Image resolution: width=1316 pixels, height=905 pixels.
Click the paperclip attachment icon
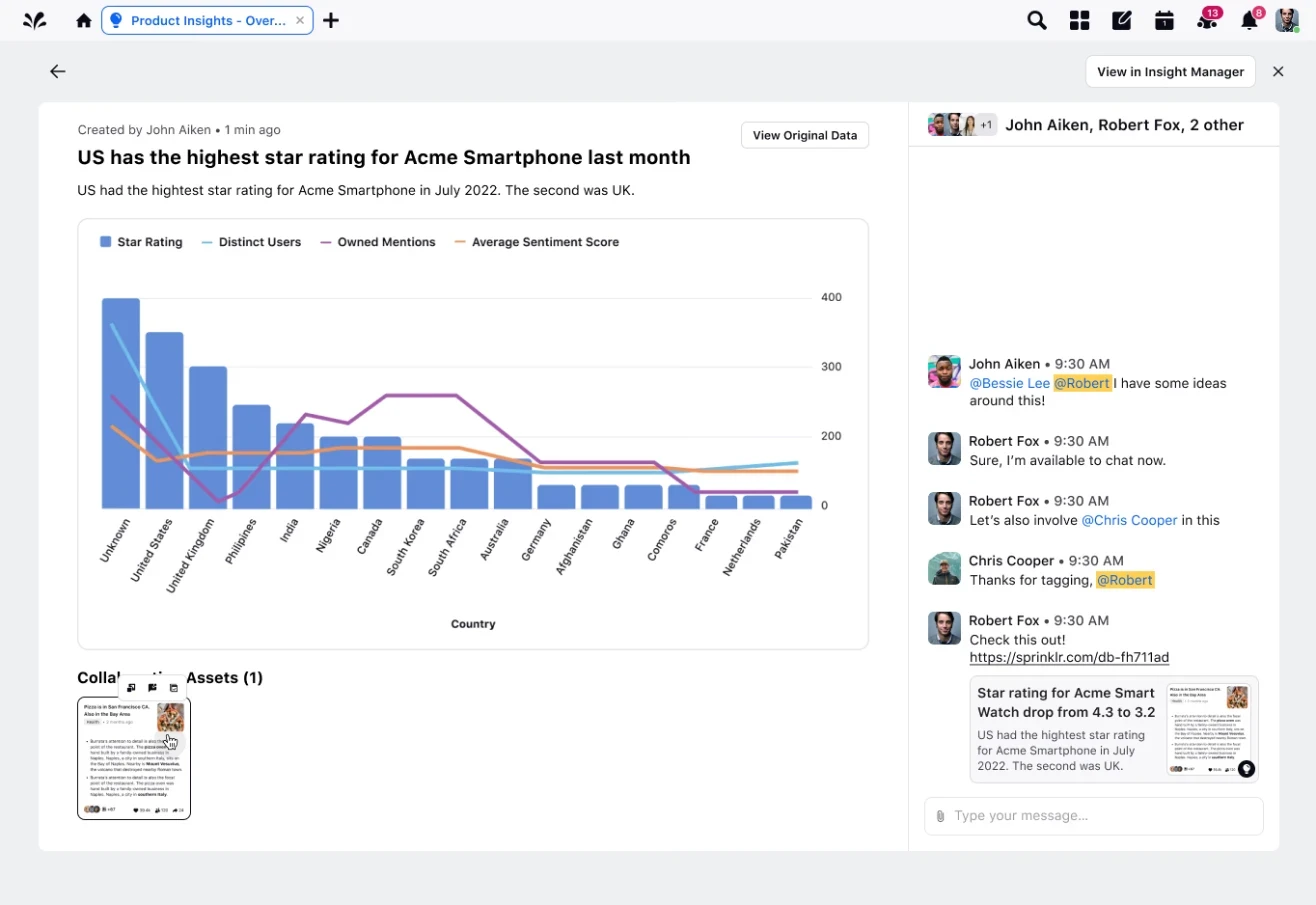click(x=940, y=816)
